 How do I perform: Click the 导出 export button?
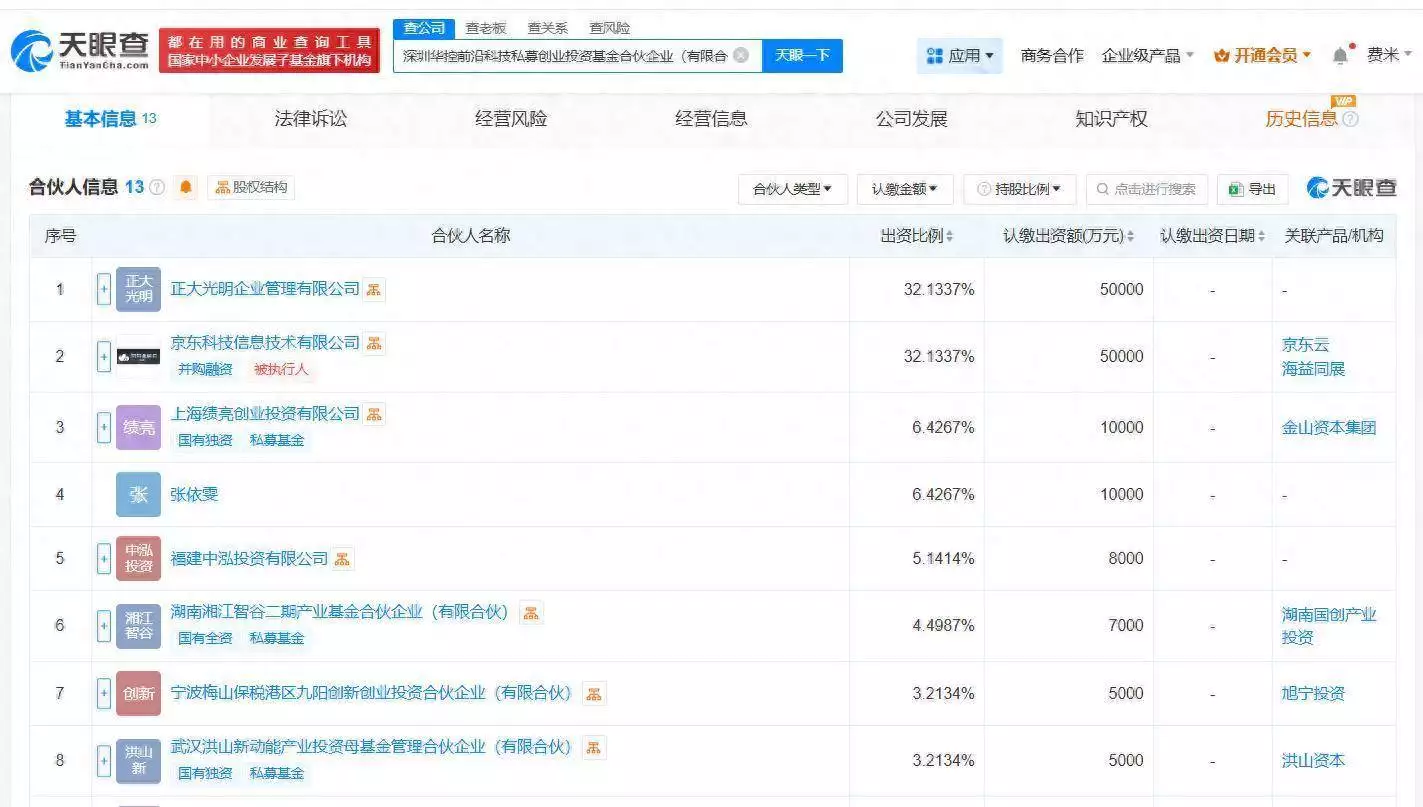(x=1252, y=189)
